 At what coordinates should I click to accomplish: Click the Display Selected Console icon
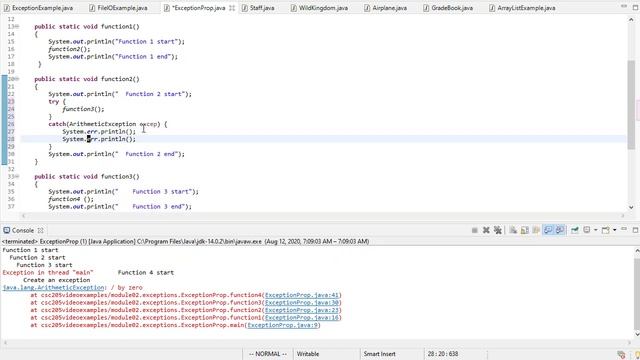click(587, 230)
